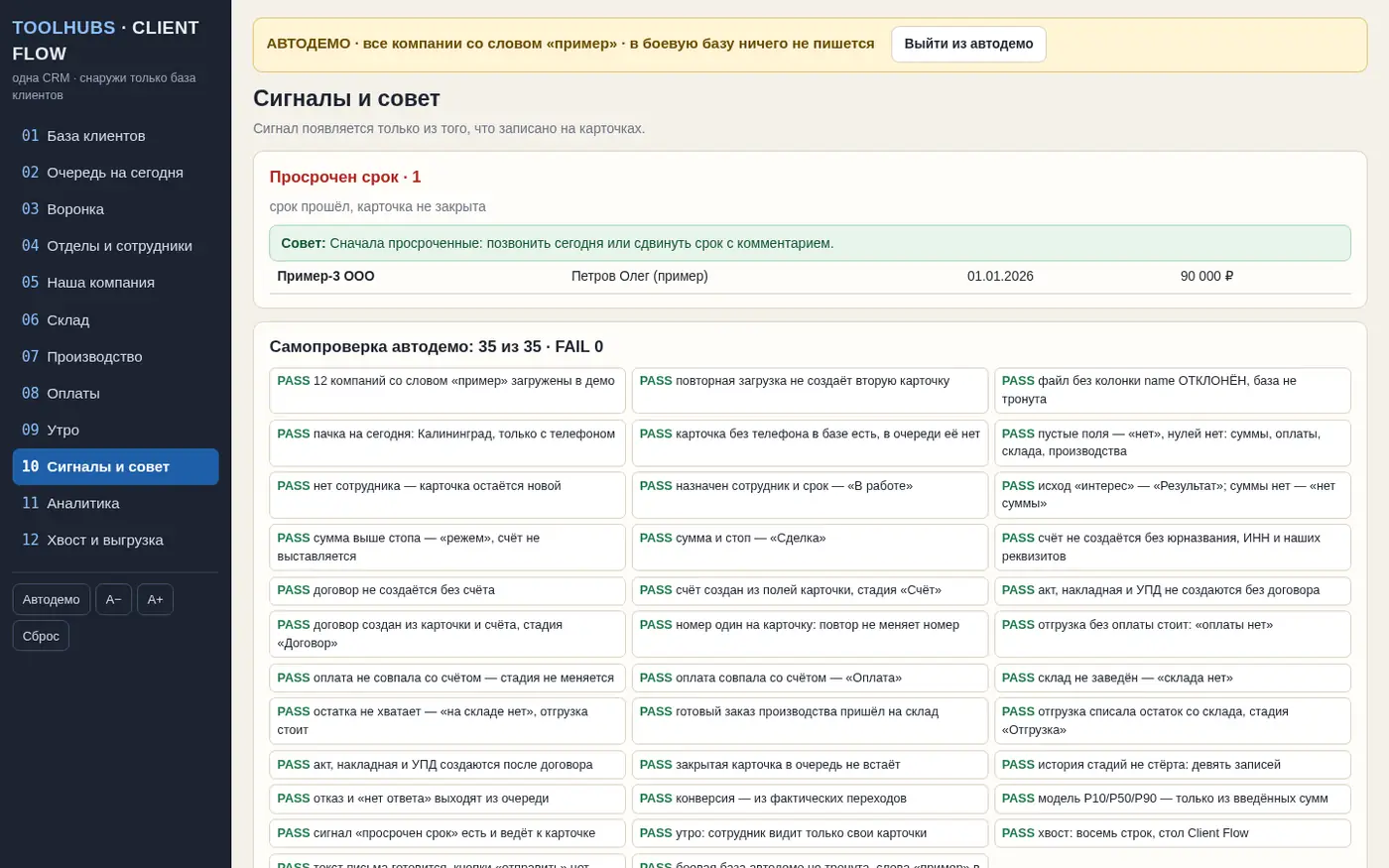Open the «Утро» menu item
The height and width of the screenshot is (868, 1389).
pyautogui.click(x=115, y=430)
